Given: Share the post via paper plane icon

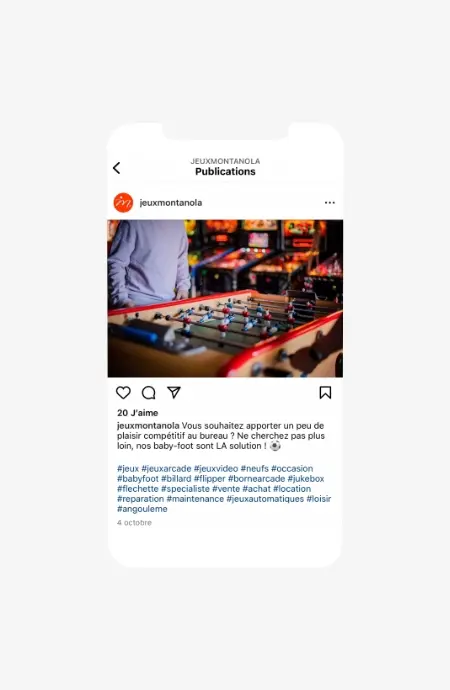Looking at the screenshot, I should [x=174, y=393].
